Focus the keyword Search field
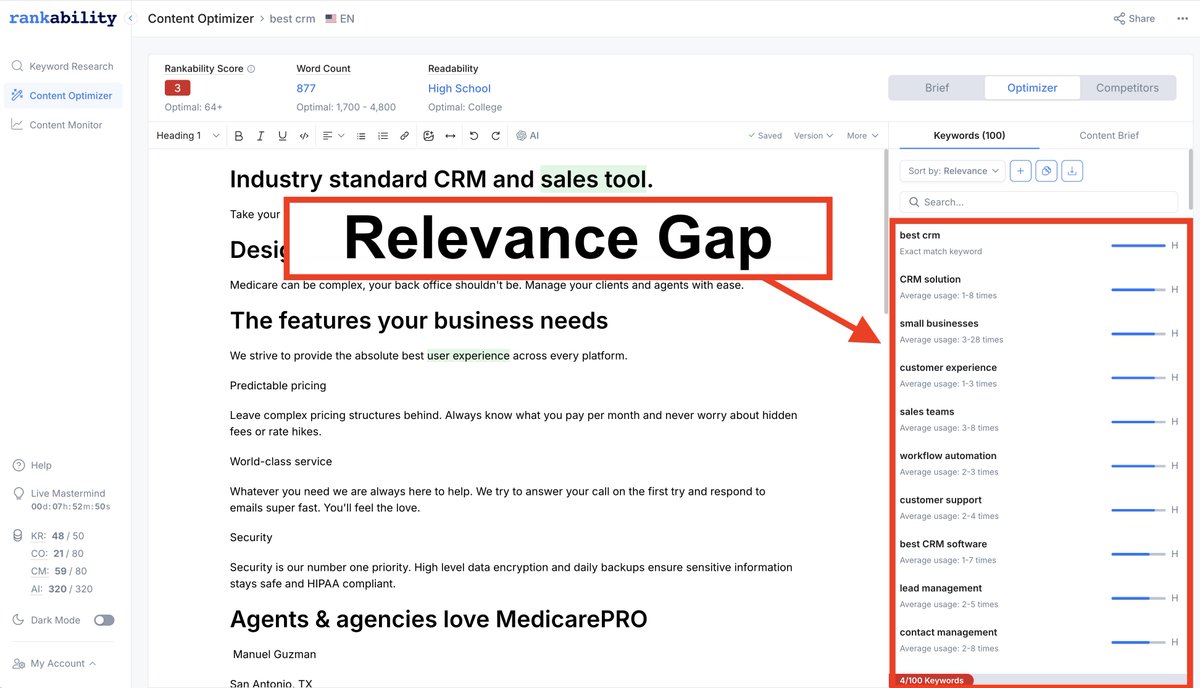Screen dimensions: 1200x688 coord(1039,202)
